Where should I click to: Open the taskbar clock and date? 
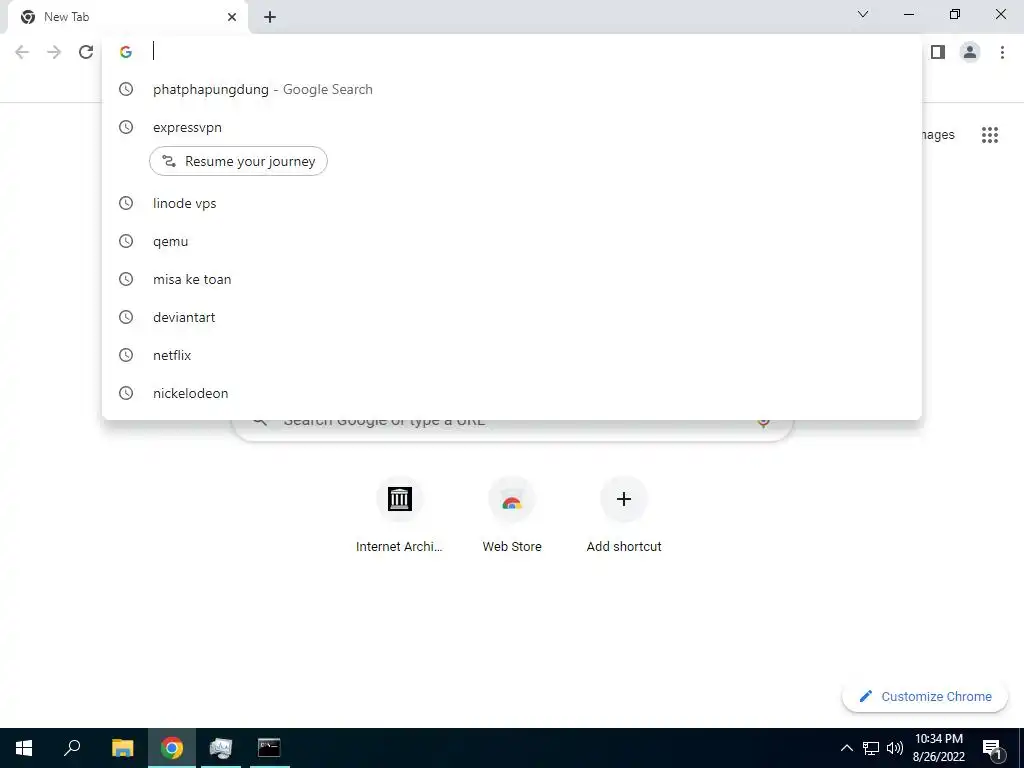[x=938, y=748]
